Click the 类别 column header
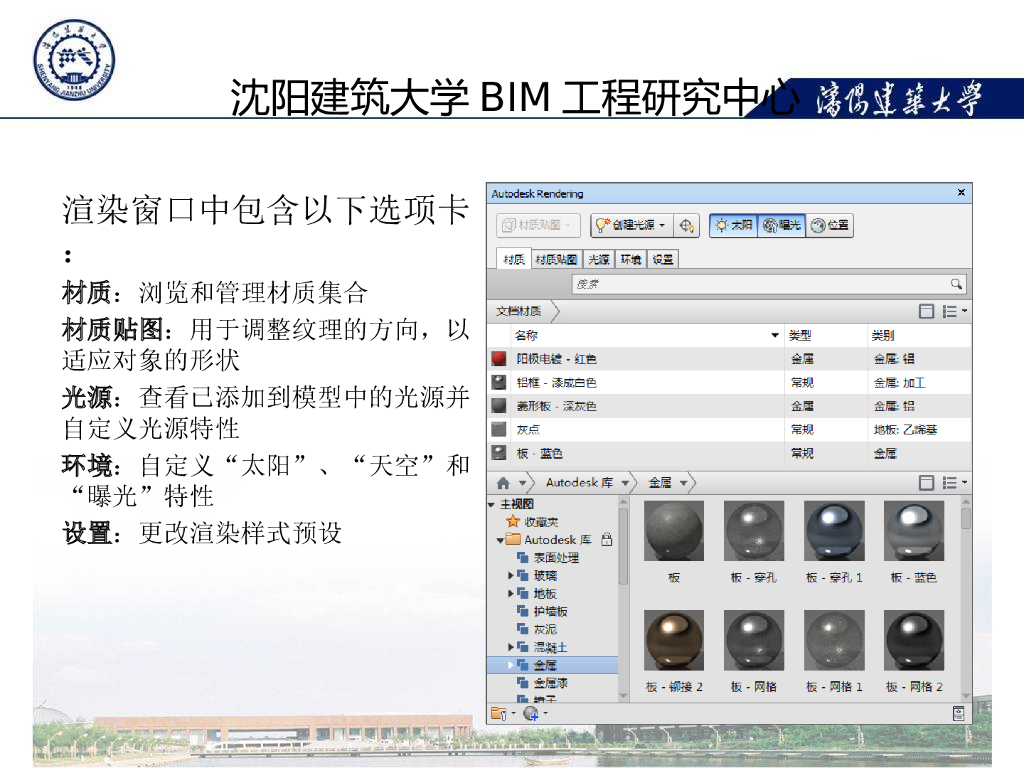The height and width of the screenshot is (768, 1024). point(918,335)
